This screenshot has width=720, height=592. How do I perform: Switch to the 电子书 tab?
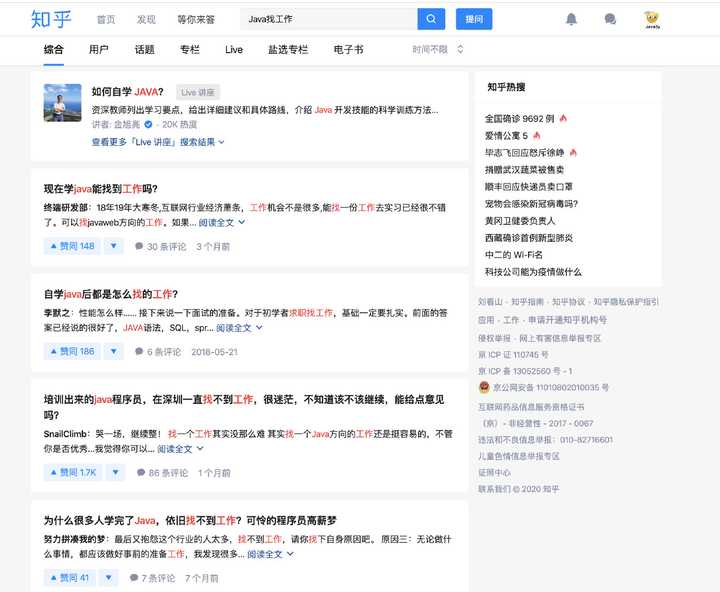tap(349, 50)
